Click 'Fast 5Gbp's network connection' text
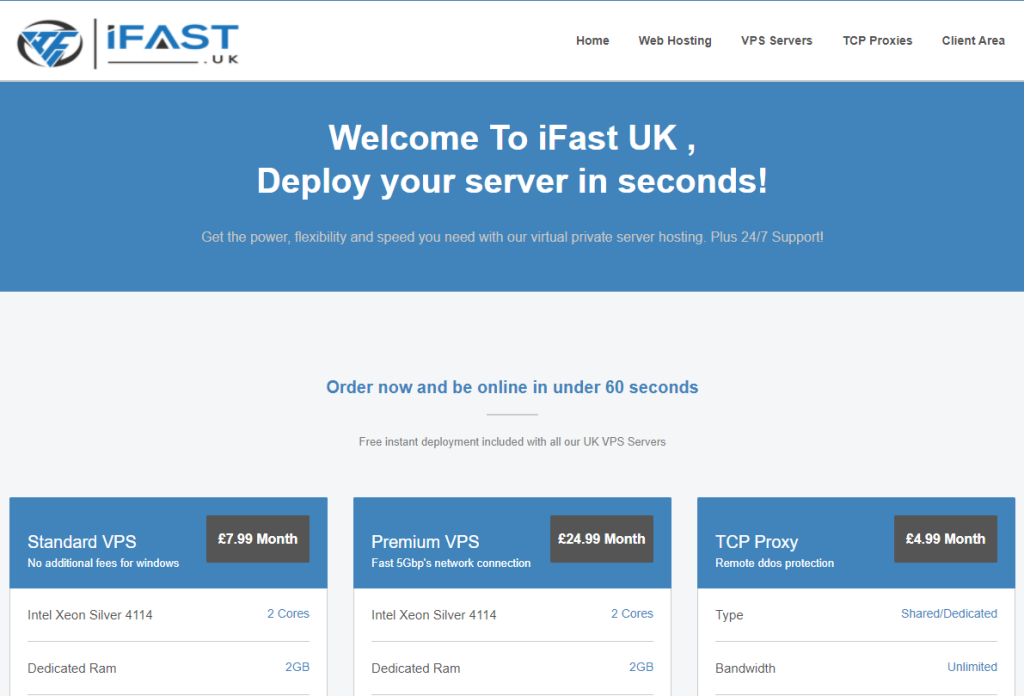This screenshot has width=1024, height=696. click(x=451, y=563)
